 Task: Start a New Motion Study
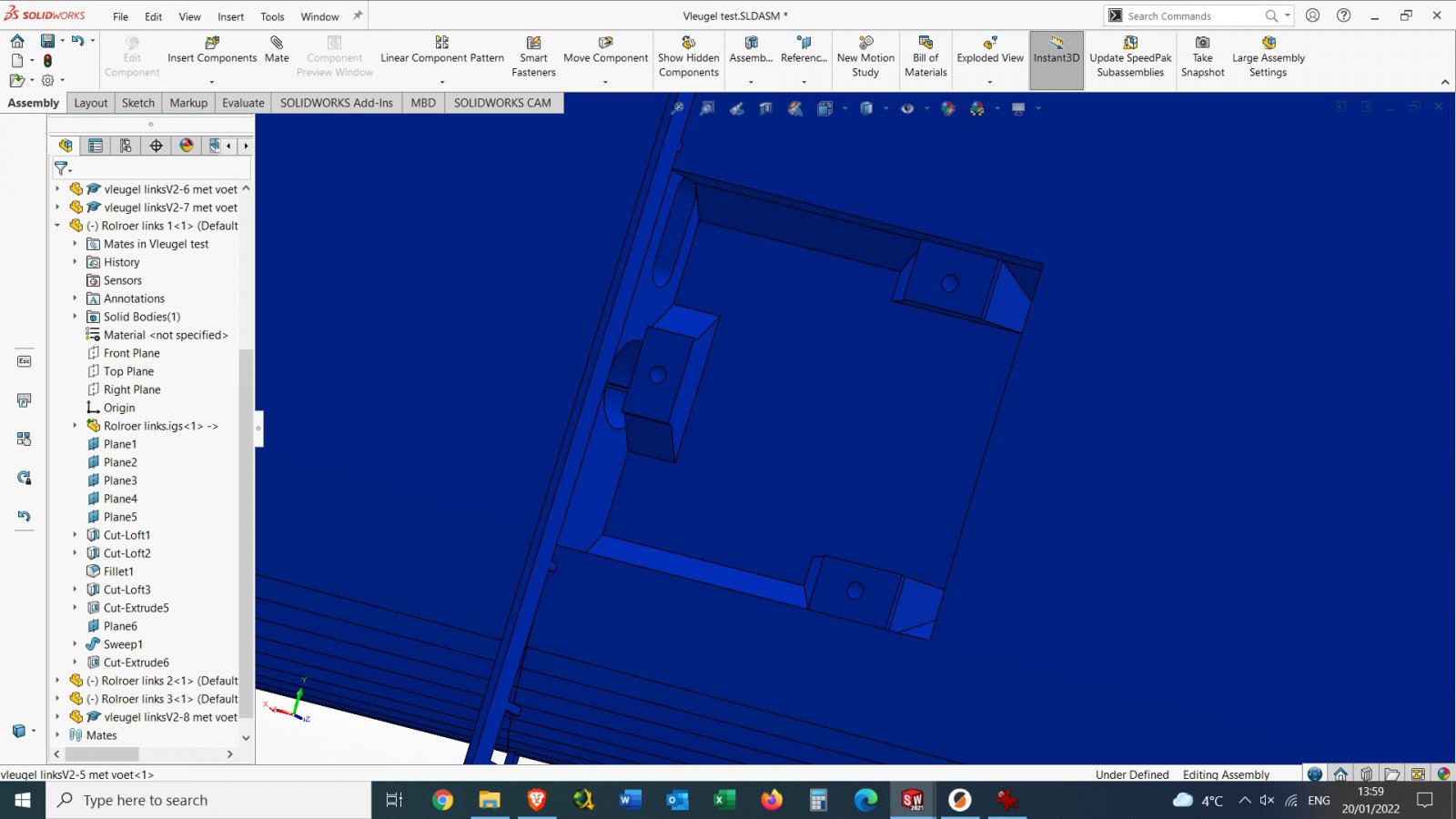[865, 56]
